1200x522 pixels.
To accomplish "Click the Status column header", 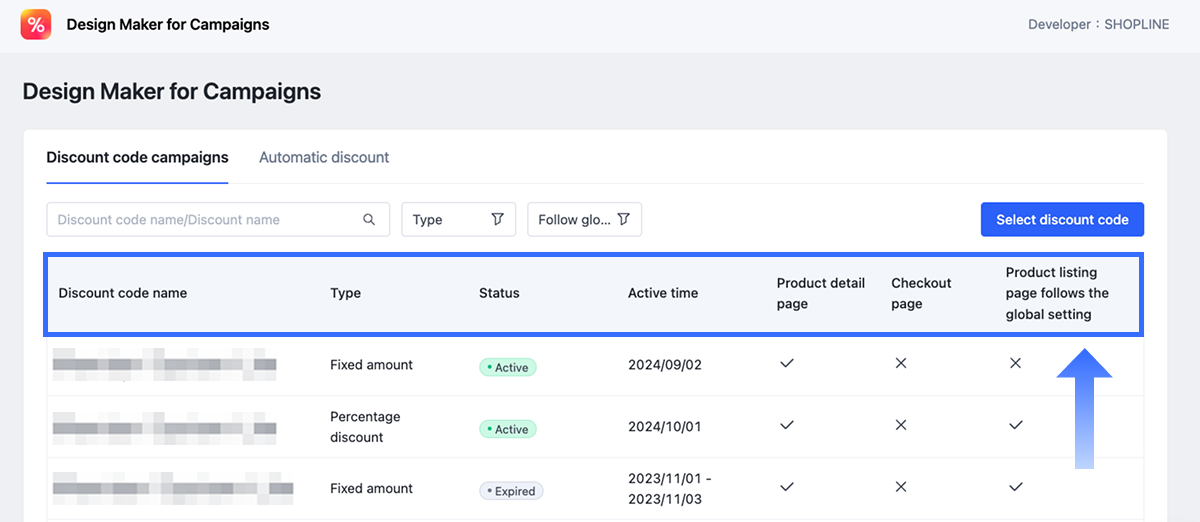I will coord(499,293).
